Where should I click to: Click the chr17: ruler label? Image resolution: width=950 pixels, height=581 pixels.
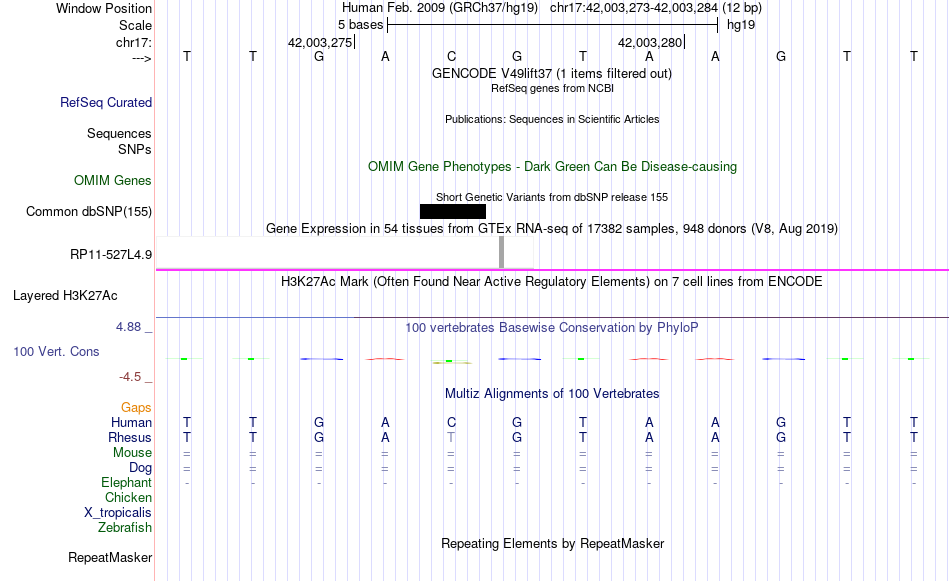coord(134,42)
